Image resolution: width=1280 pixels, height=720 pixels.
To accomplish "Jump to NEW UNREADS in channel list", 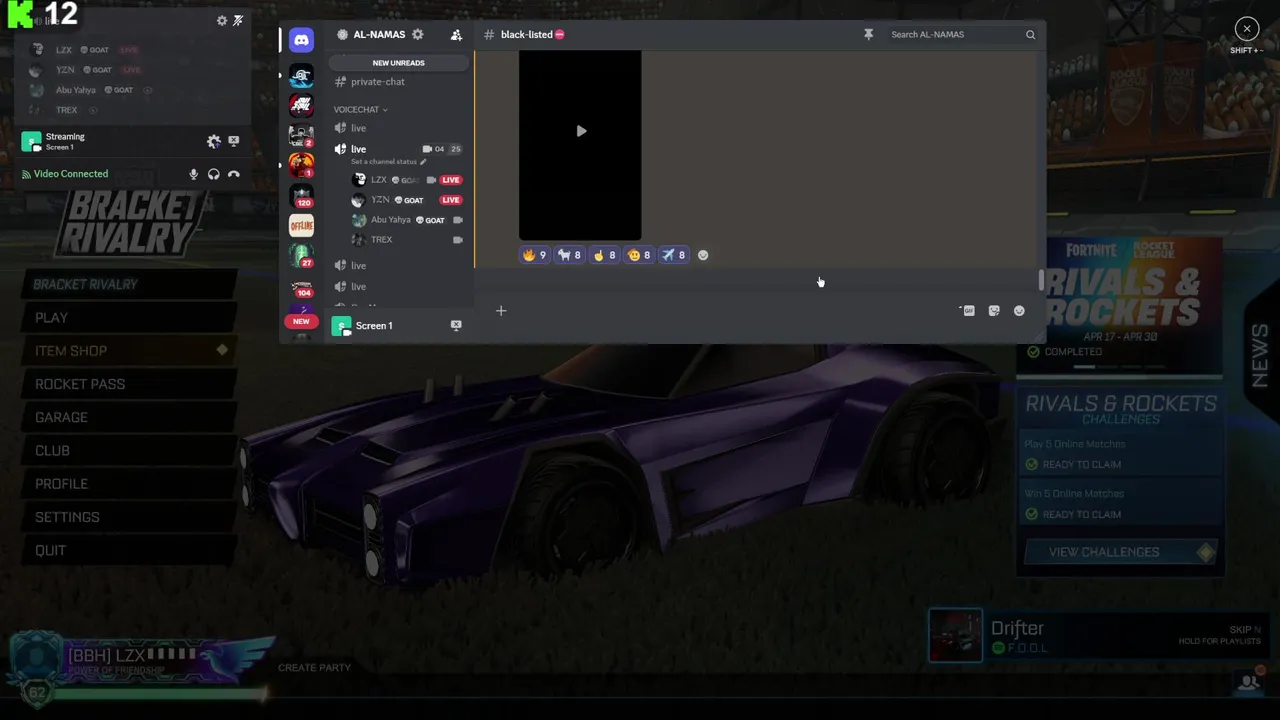I will tap(398, 62).
